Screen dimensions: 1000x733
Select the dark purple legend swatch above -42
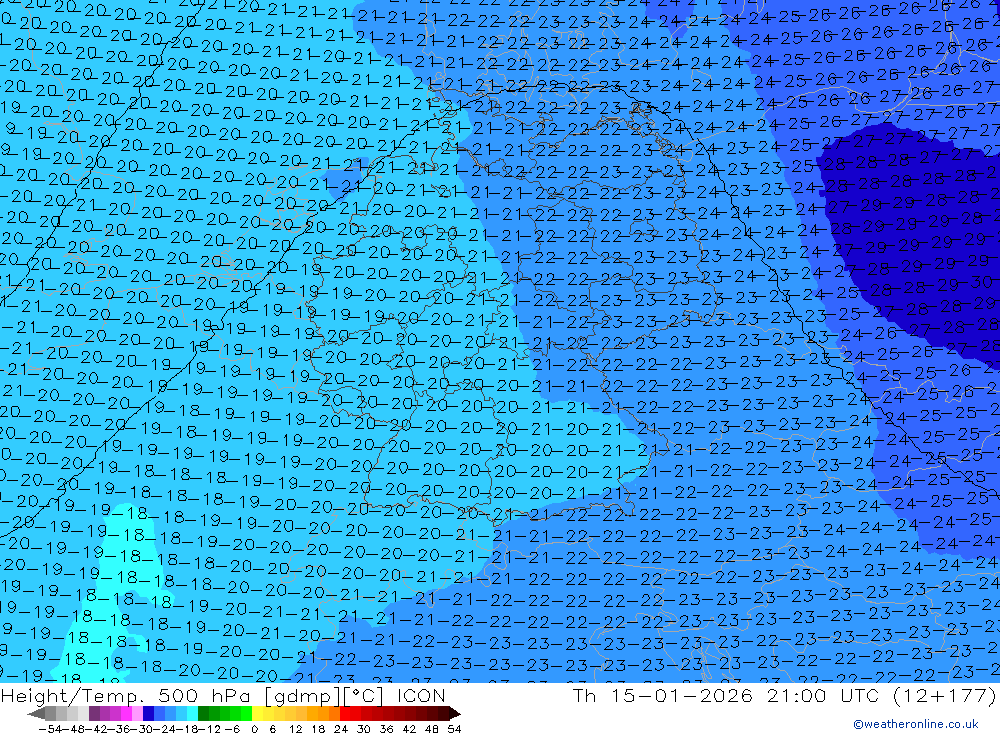coord(94,713)
